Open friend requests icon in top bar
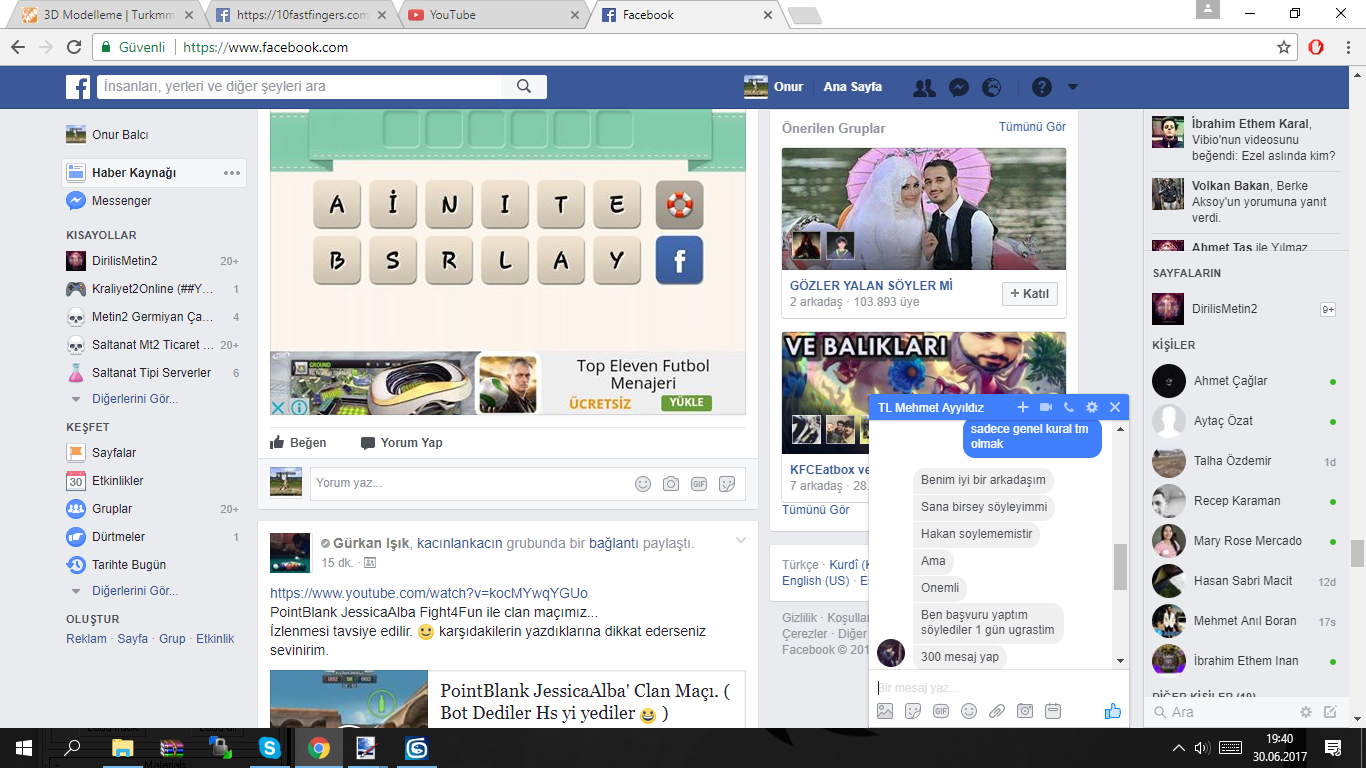 click(x=925, y=87)
